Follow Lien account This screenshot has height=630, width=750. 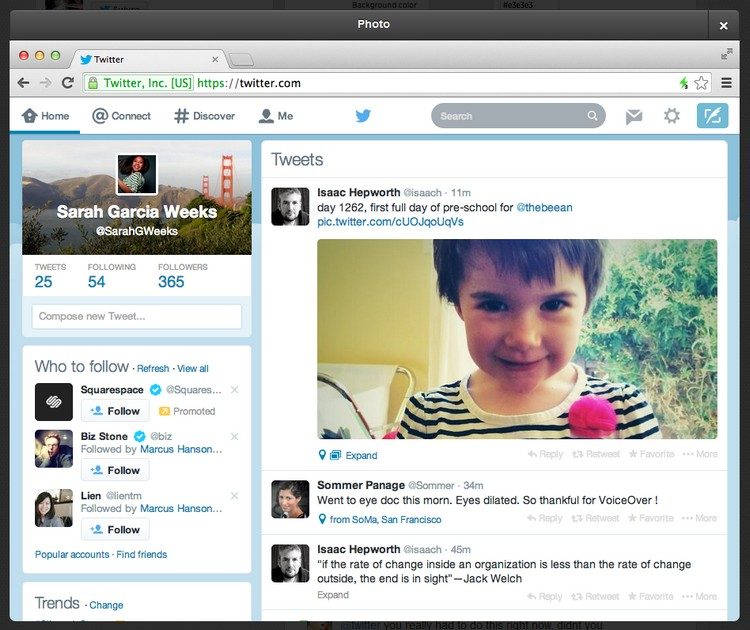click(115, 529)
